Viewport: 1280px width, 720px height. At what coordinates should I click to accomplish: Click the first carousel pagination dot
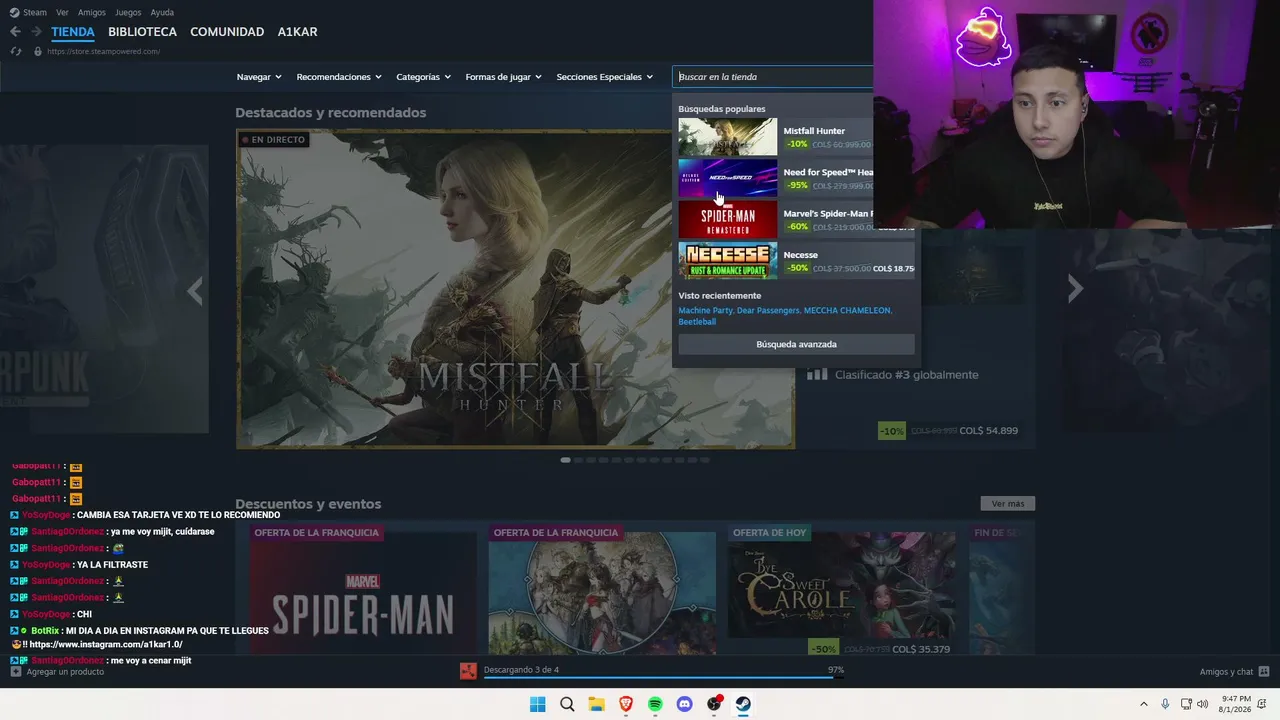[x=565, y=460]
